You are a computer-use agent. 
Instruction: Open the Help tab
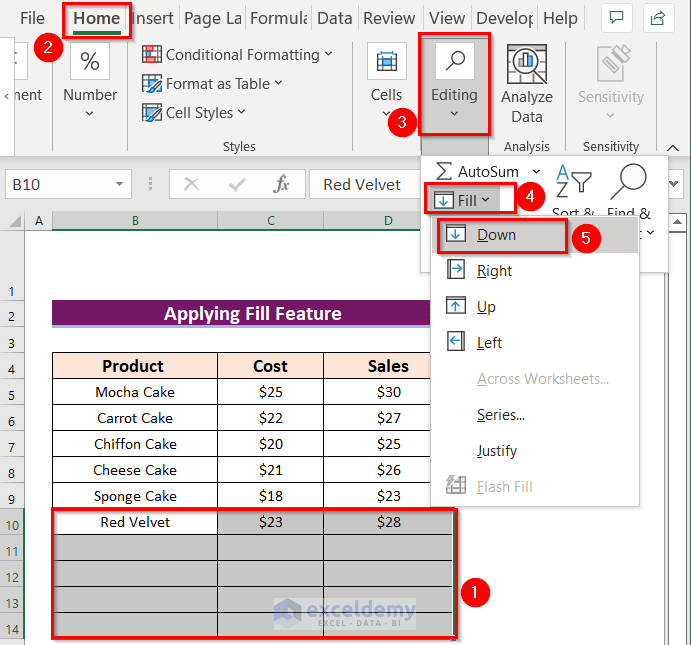click(x=560, y=18)
